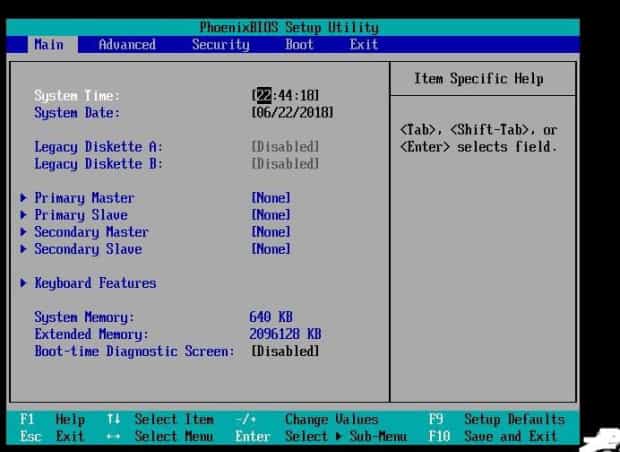Click the Secondary Slave None value
620x452 pixels.
(x=271, y=249)
